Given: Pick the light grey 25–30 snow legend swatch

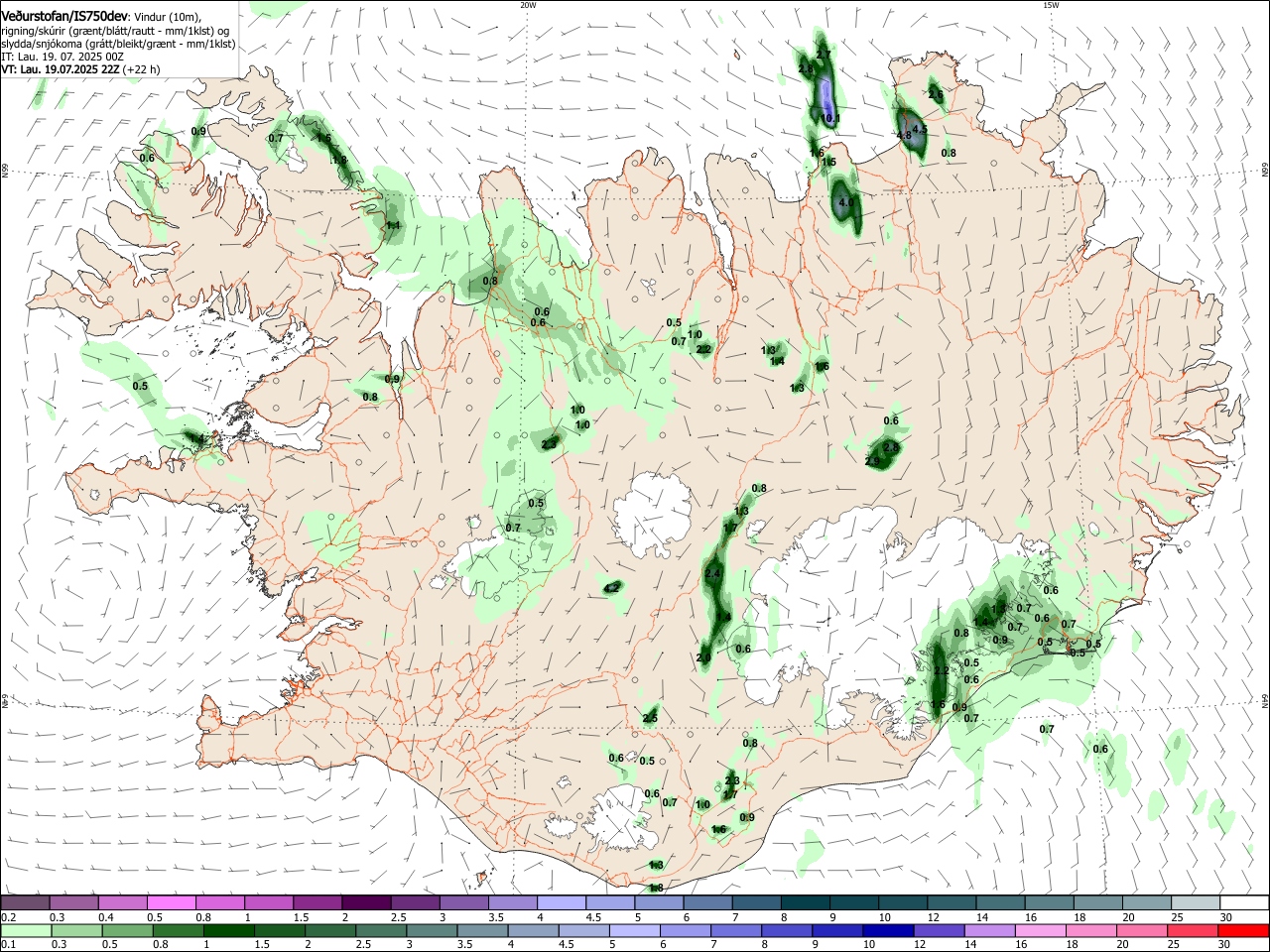Looking at the screenshot, I should click(x=1195, y=903).
